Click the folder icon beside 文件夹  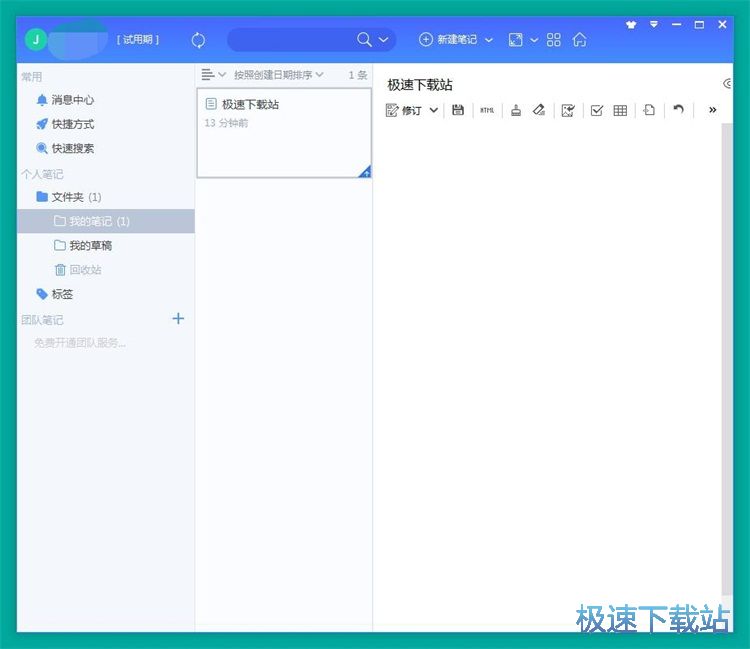pyautogui.click(x=42, y=197)
